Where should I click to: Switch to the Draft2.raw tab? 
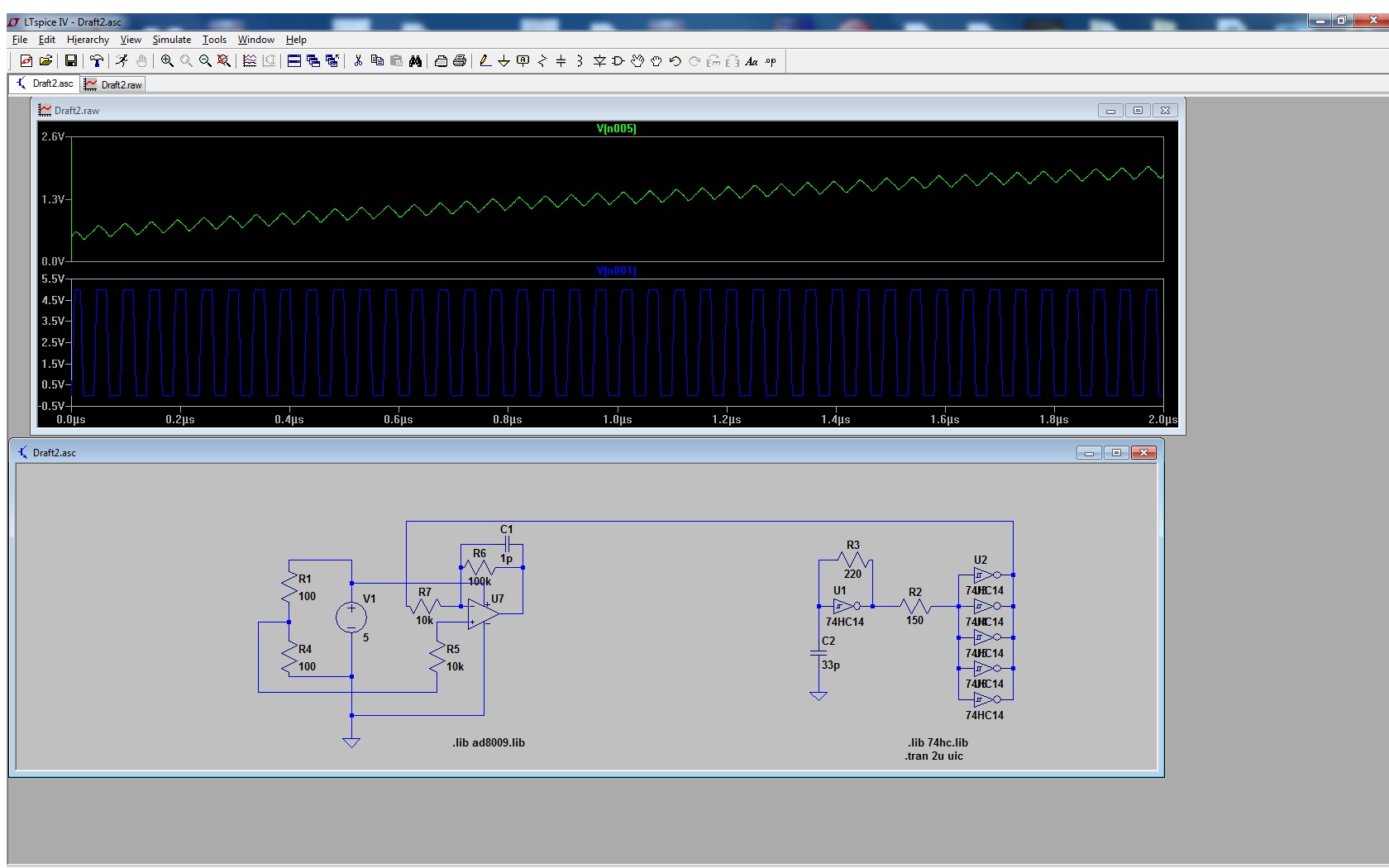click(114, 84)
